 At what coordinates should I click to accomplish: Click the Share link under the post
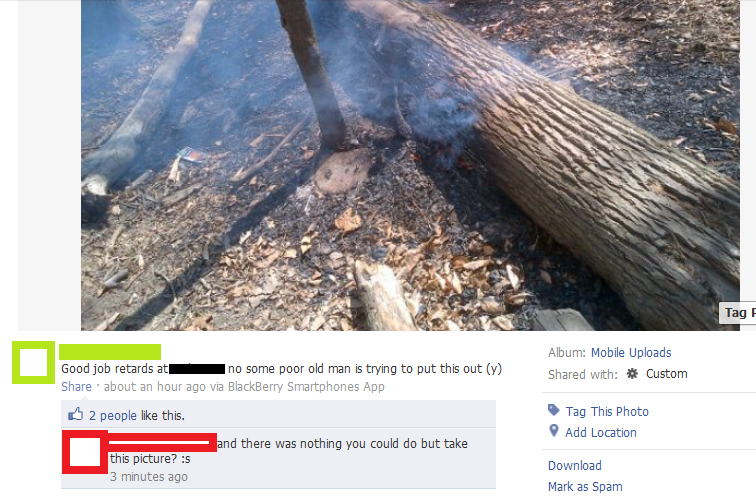point(76,387)
